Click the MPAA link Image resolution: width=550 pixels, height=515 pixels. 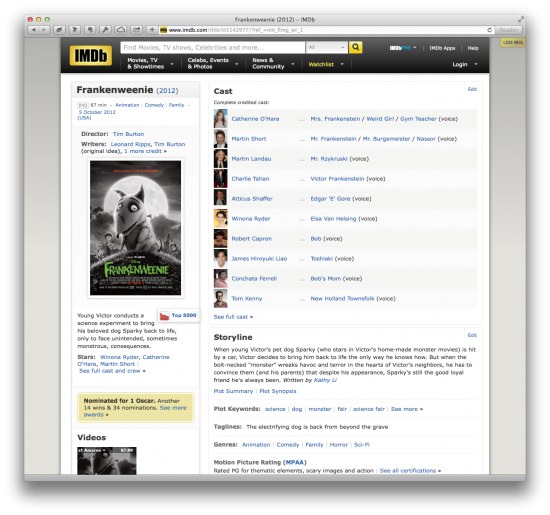(295, 462)
